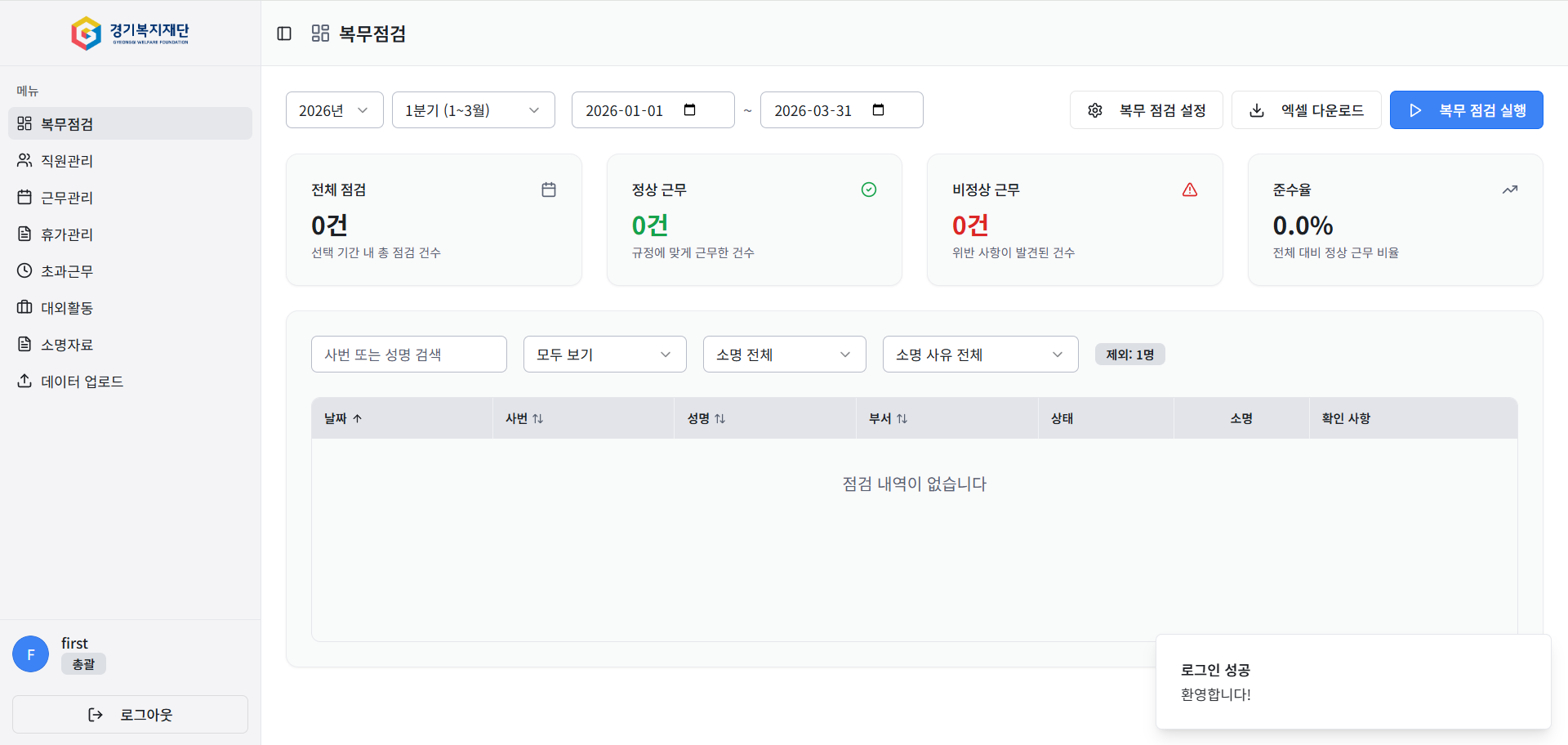Click the green checkmark icon on 정상 근무 card
Image resolution: width=1568 pixels, height=745 pixels.
click(869, 189)
